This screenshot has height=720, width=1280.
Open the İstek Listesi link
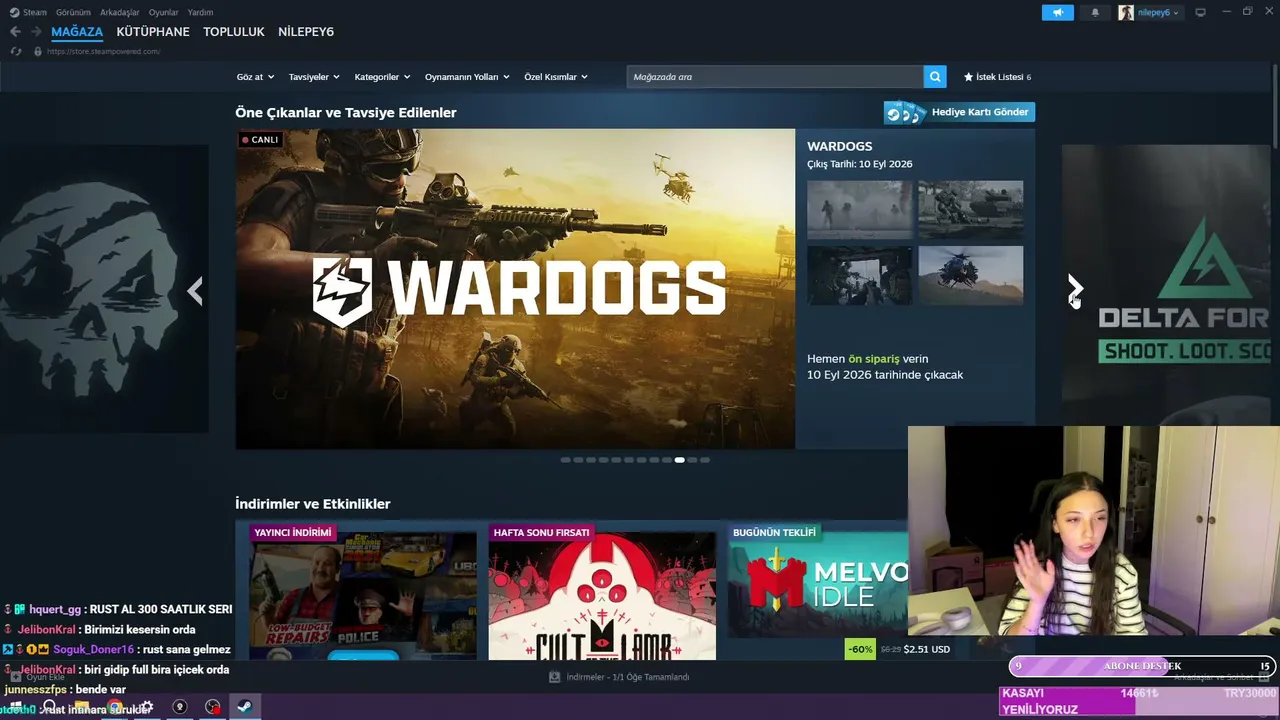pyautogui.click(x=1000, y=77)
